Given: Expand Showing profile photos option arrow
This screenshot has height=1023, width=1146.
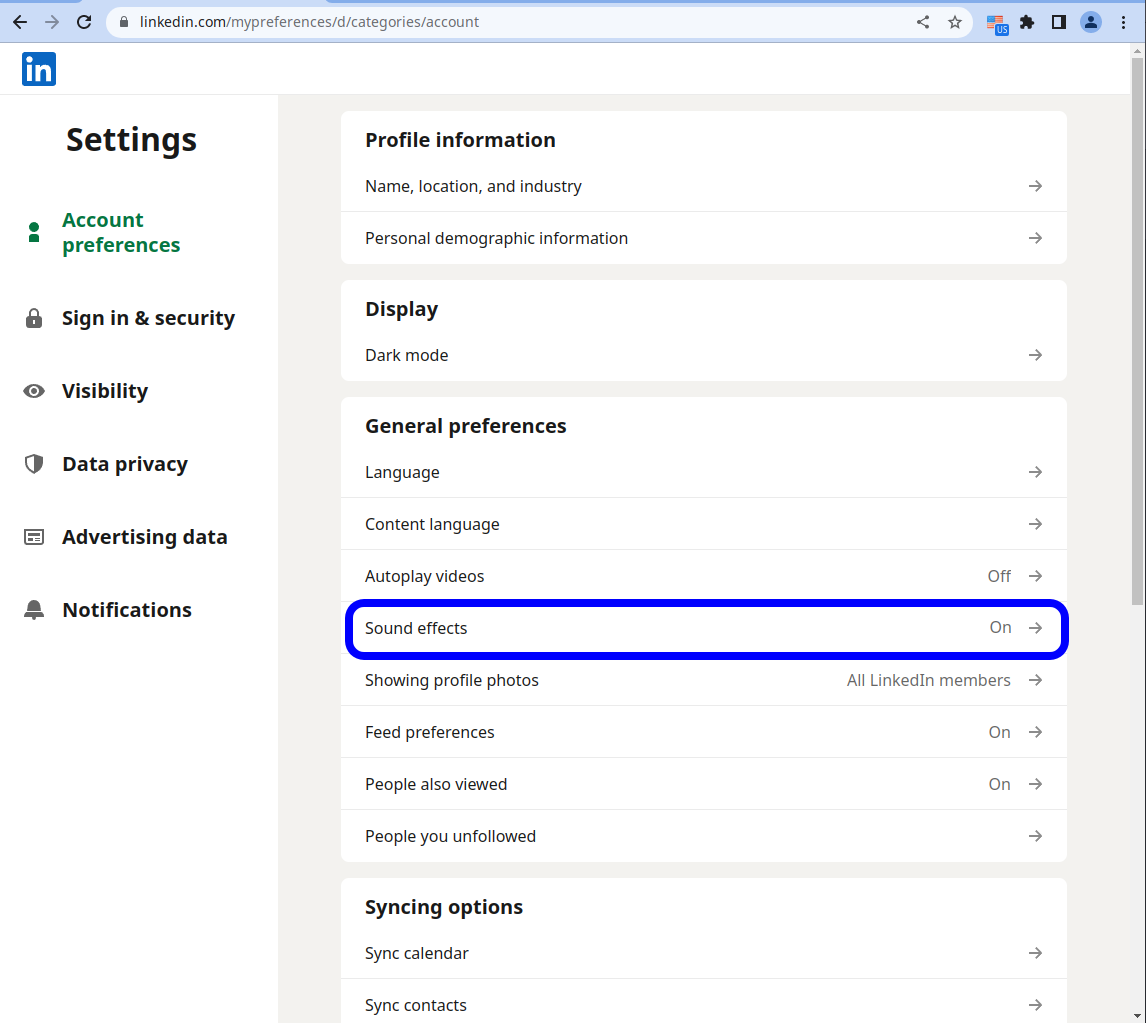Looking at the screenshot, I should pyautogui.click(x=1035, y=680).
